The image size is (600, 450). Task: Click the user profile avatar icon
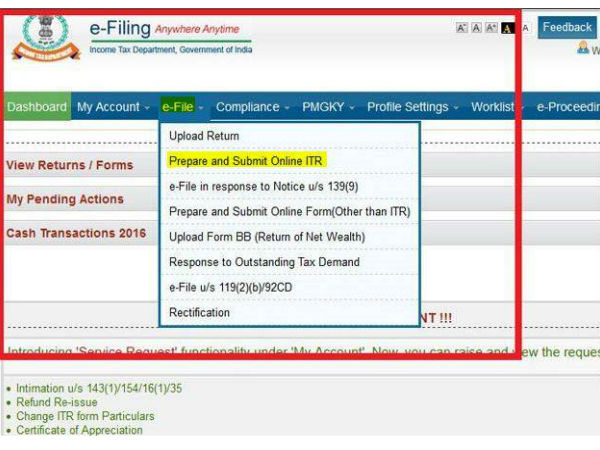[x=582, y=48]
